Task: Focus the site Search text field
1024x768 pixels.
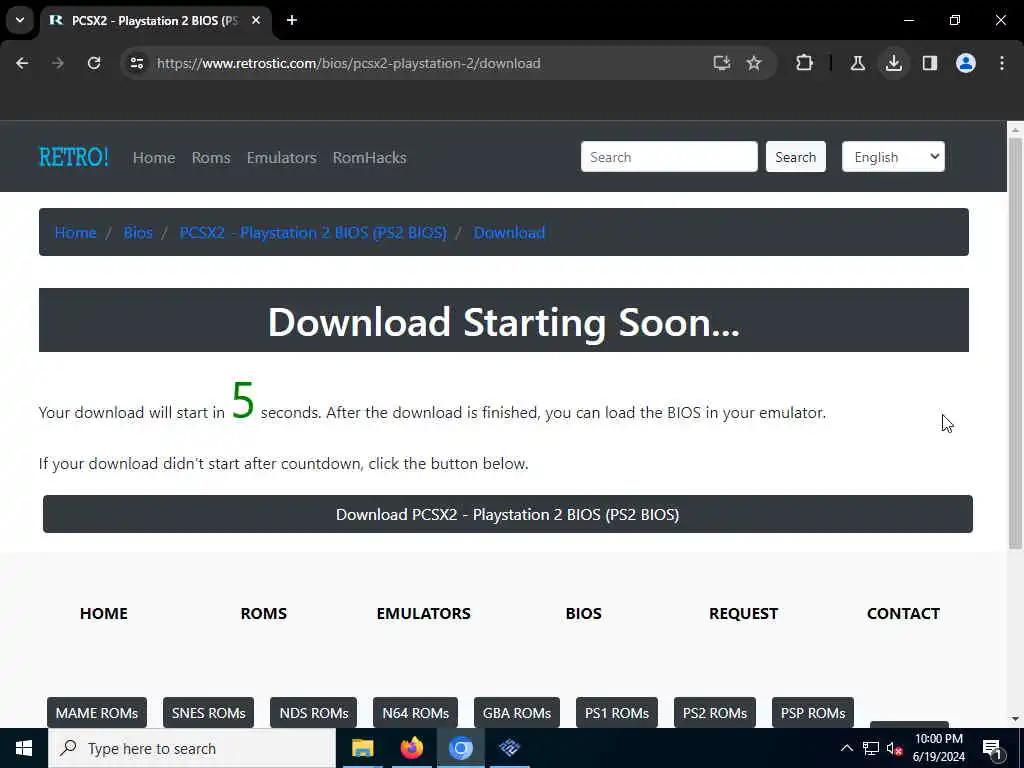Action: click(x=669, y=157)
